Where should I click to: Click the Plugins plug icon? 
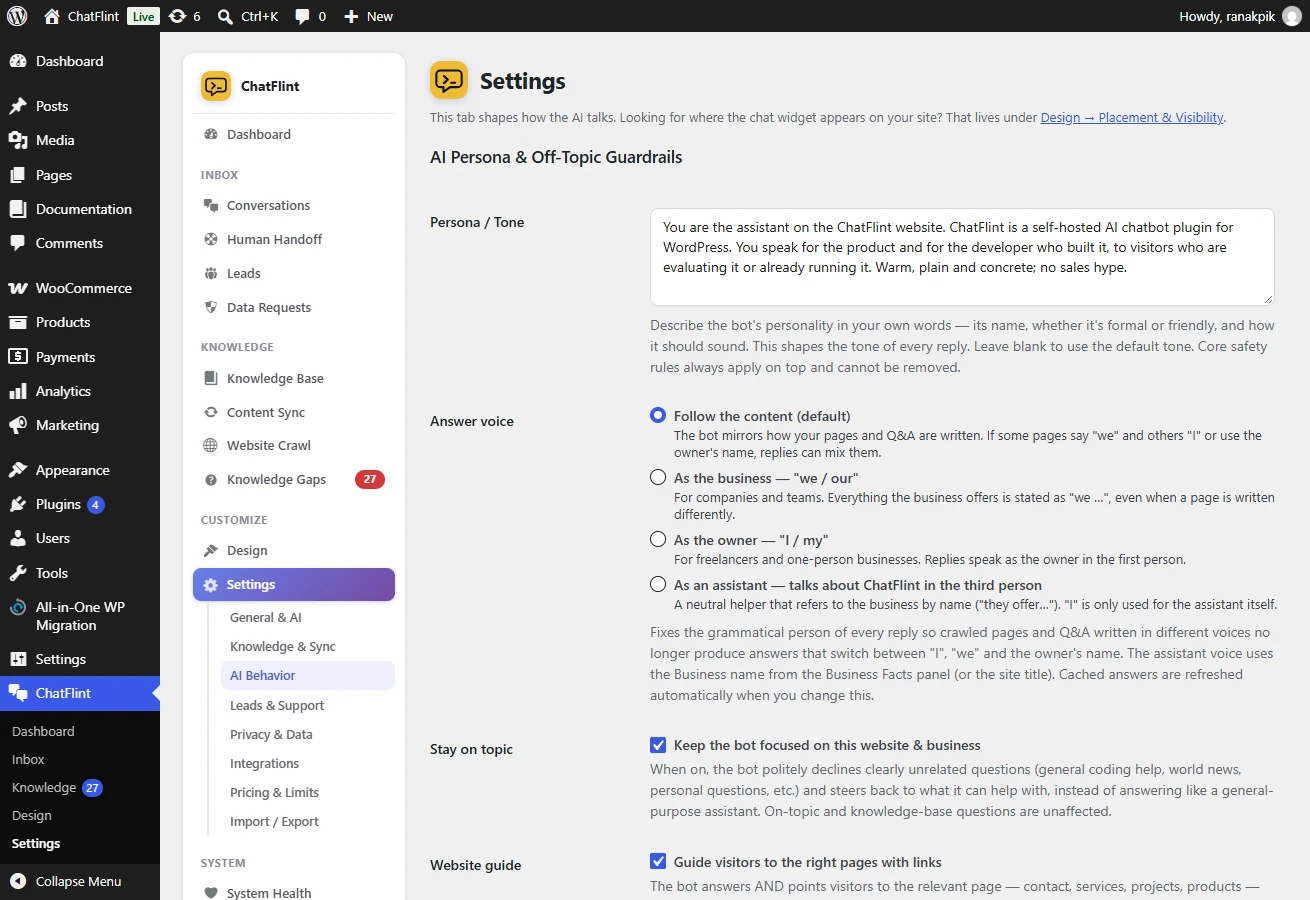18,504
